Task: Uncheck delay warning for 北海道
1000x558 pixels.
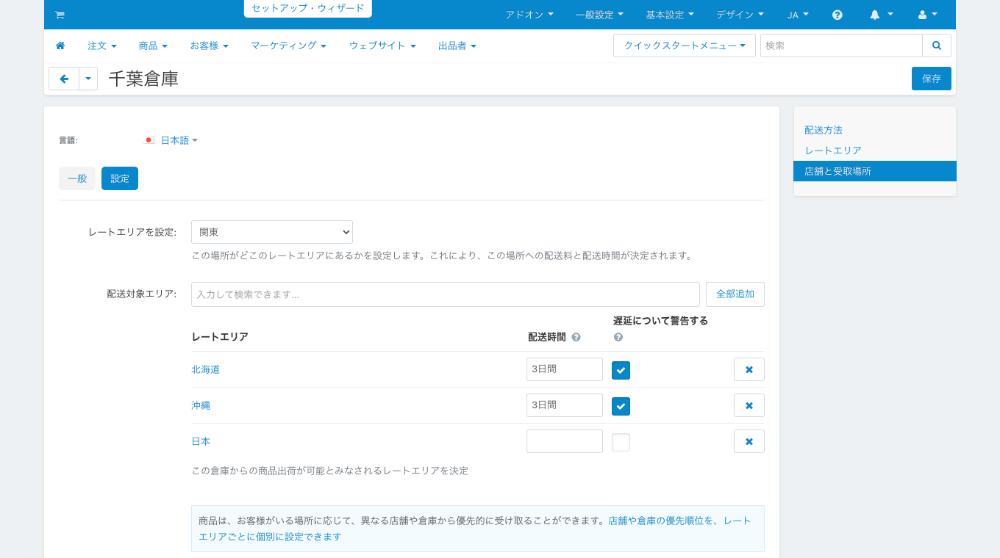Action: click(x=621, y=371)
